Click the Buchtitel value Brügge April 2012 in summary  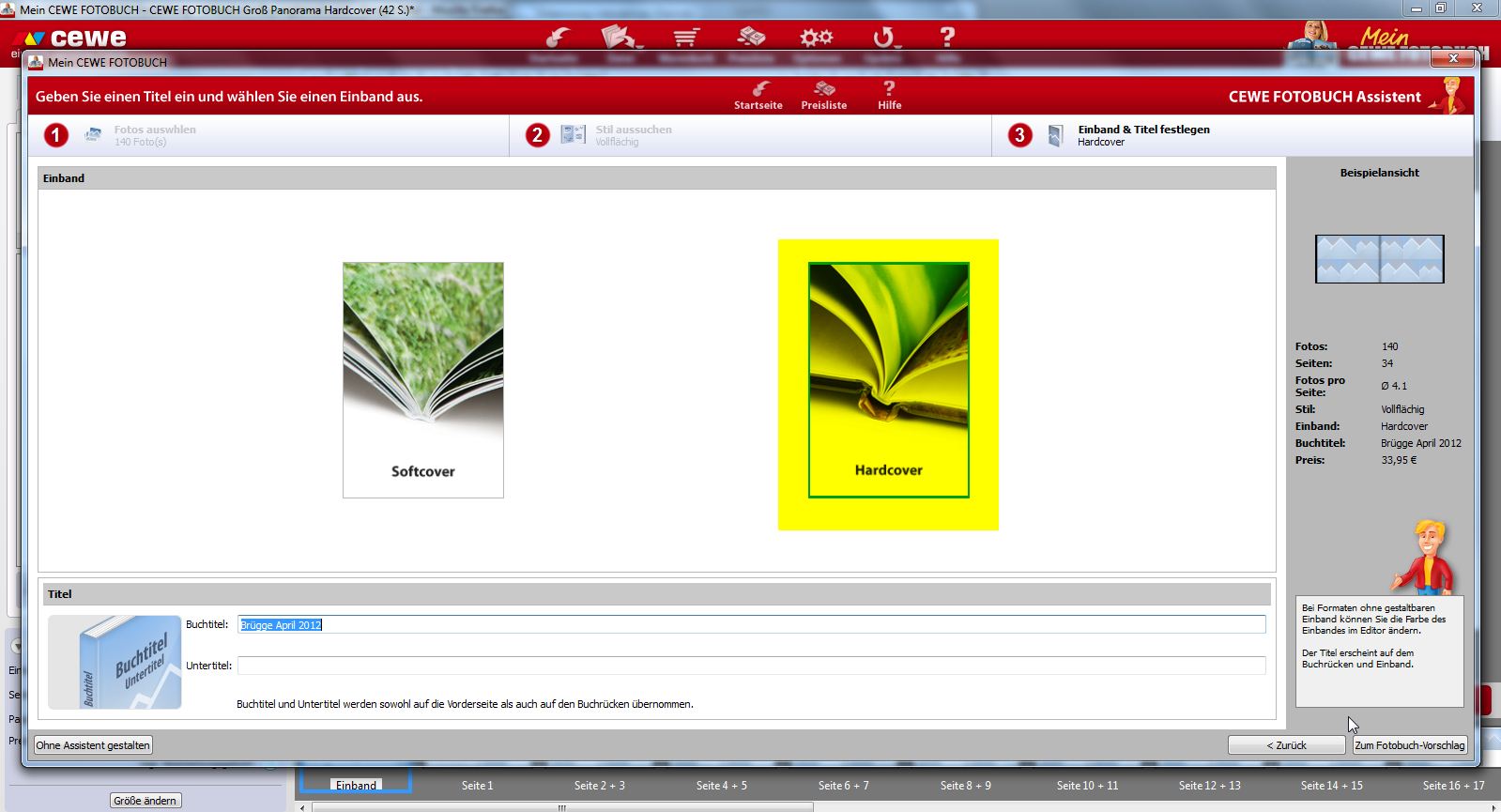[x=1420, y=443]
